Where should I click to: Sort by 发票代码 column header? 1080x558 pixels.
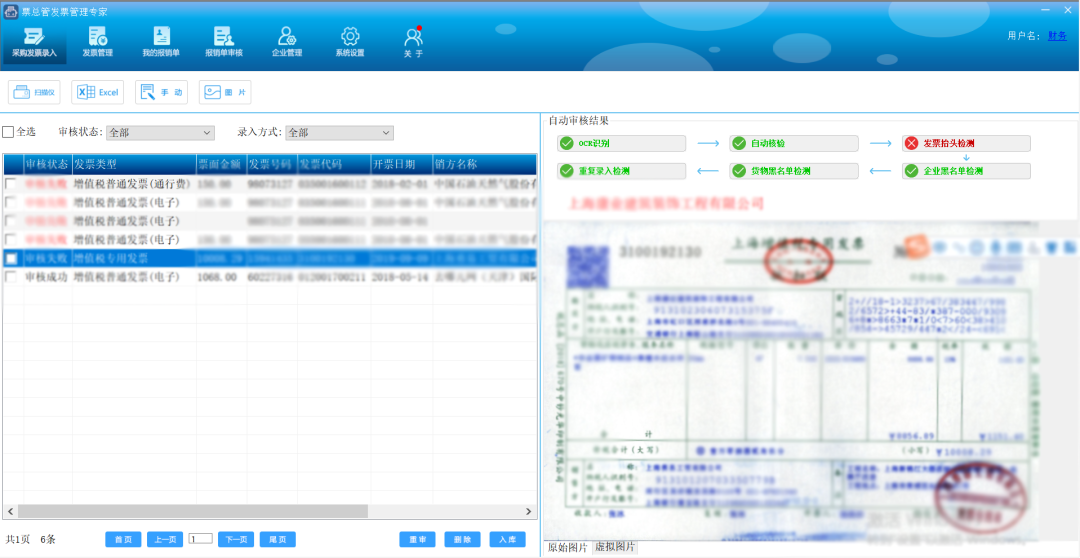click(x=334, y=164)
